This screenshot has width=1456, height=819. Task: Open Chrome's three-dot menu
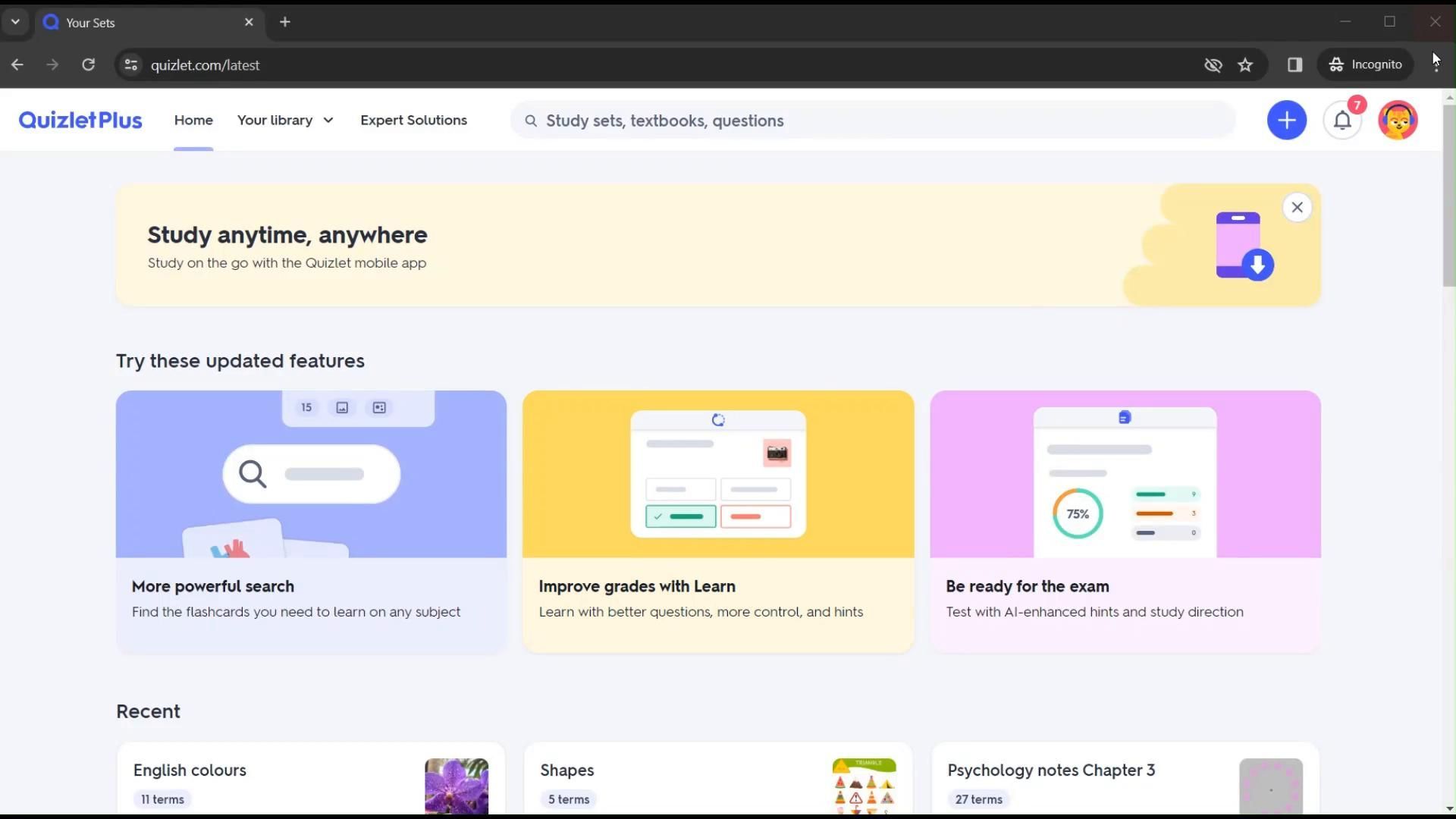point(1436,65)
